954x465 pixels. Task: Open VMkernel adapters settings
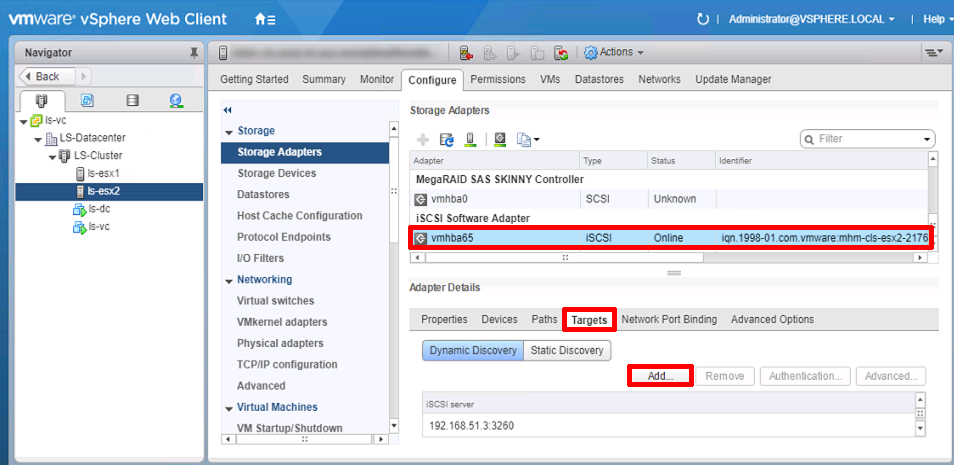[282, 322]
